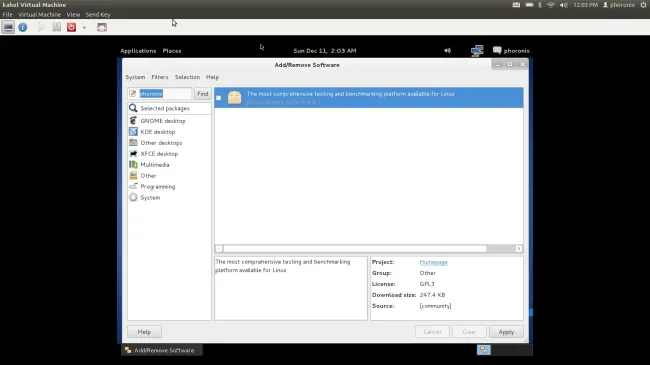
Task: Select XFCE desktop category
Action: click(169, 154)
